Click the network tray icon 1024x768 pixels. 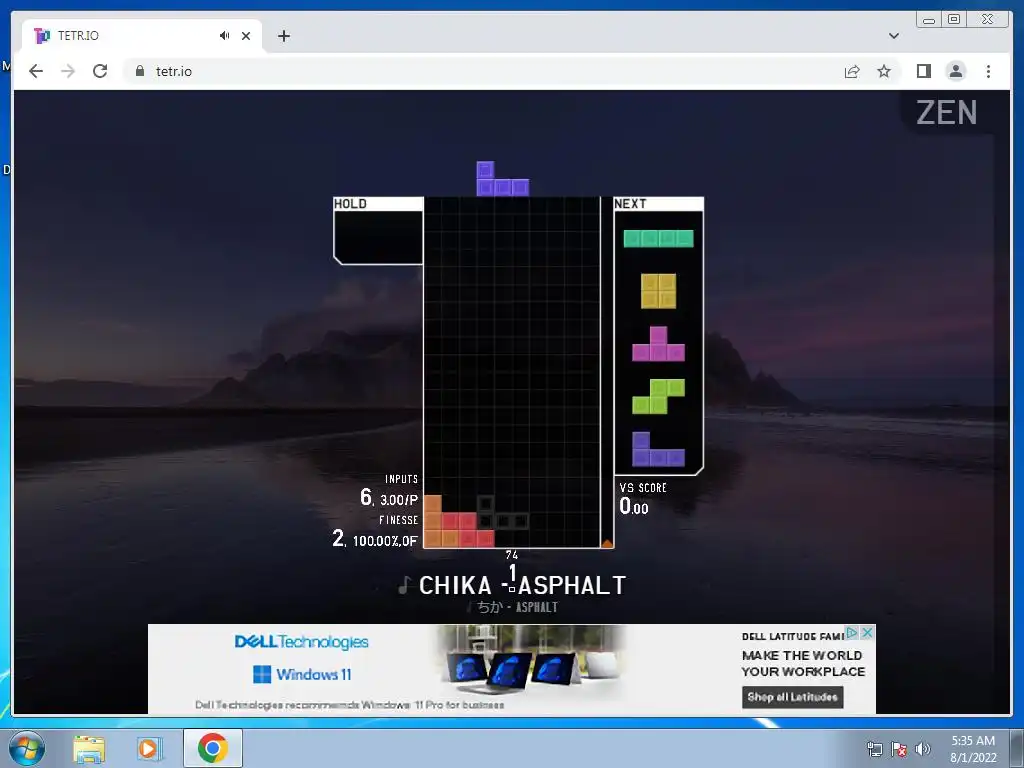[x=874, y=748]
